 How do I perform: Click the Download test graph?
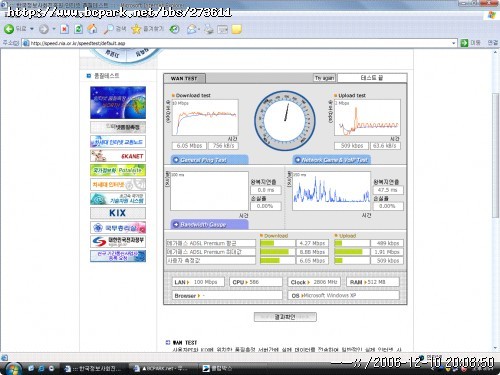coord(205,117)
